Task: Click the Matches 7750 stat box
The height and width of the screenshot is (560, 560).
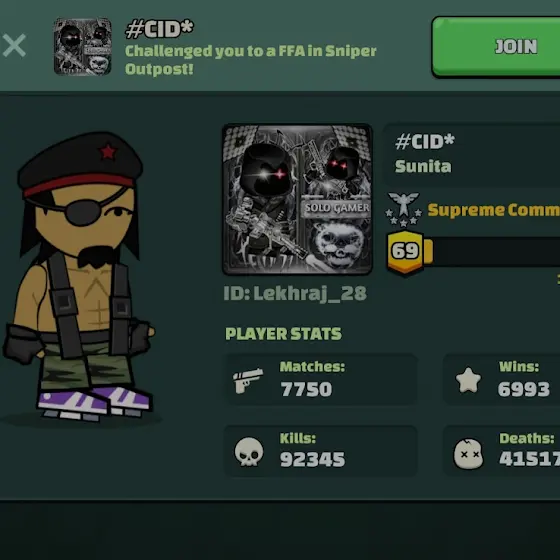Action: [320, 379]
